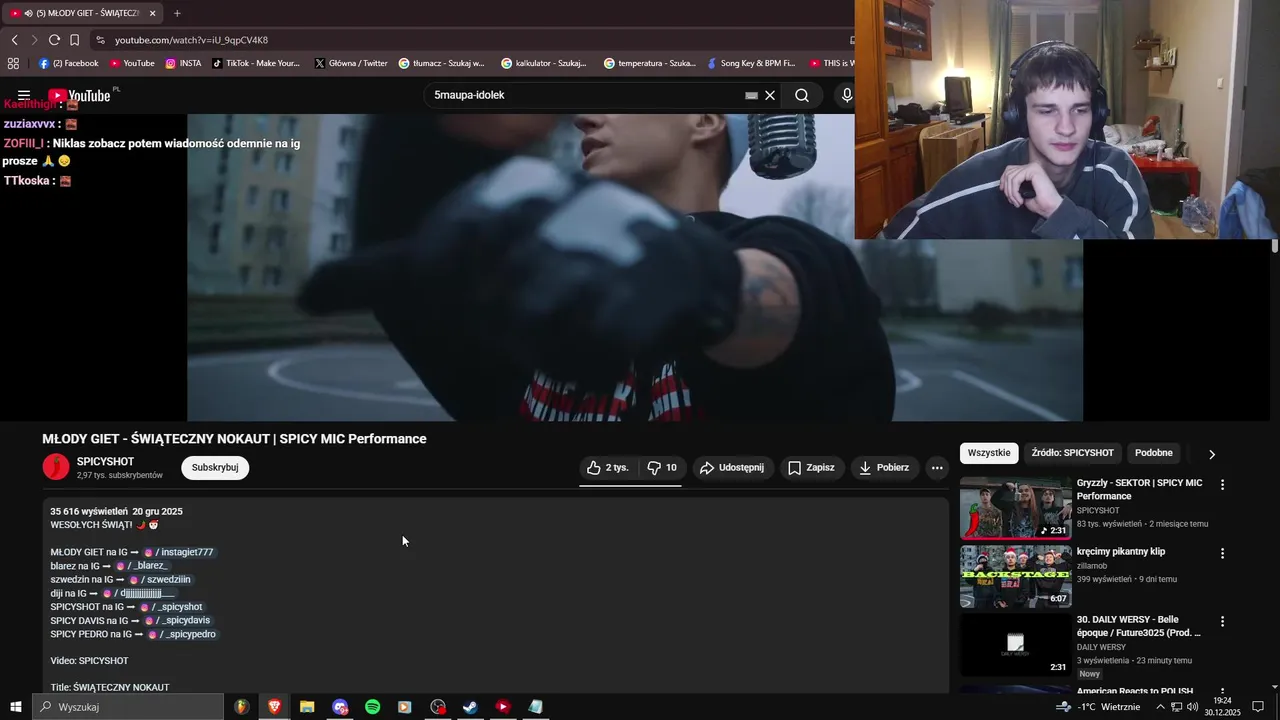1280x720 pixels.
Task: Open OBS Studio from taskbar
Action: click(438, 707)
